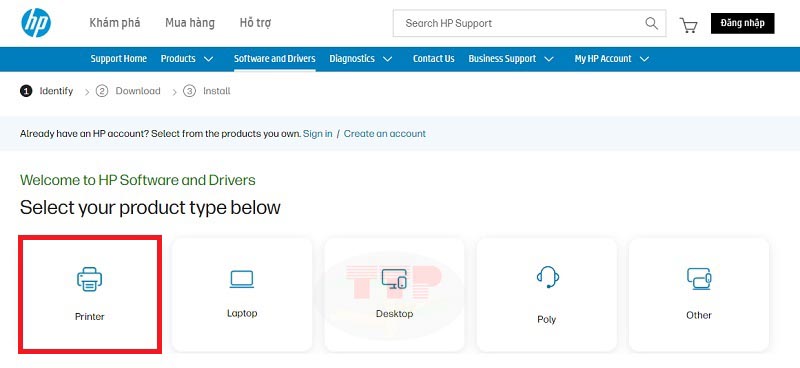Click the My HP Account label
This screenshot has height=368, width=800.
(x=603, y=59)
